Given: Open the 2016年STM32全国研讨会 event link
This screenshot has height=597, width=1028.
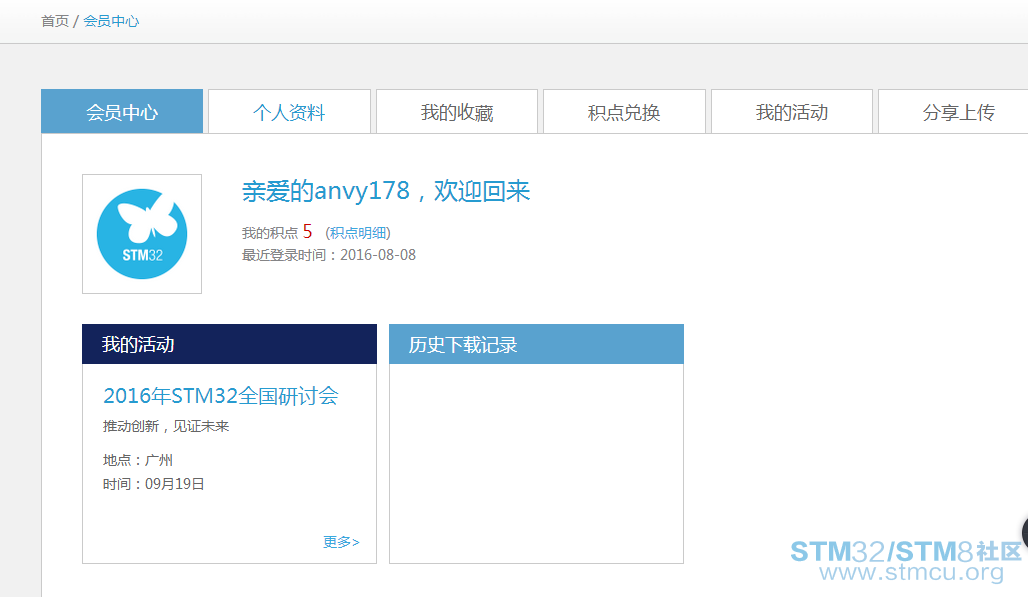Looking at the screenshot, I should (221, 396).
